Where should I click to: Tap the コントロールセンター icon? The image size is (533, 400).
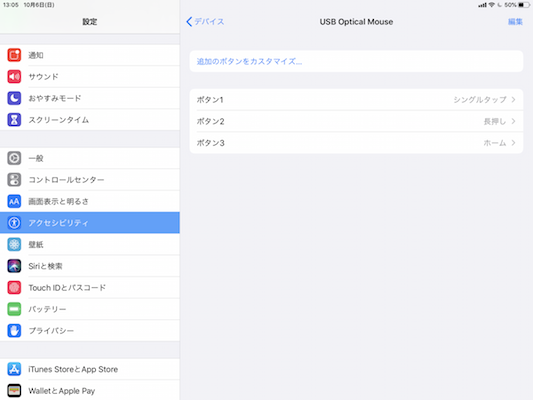click(x=14, y=180)
